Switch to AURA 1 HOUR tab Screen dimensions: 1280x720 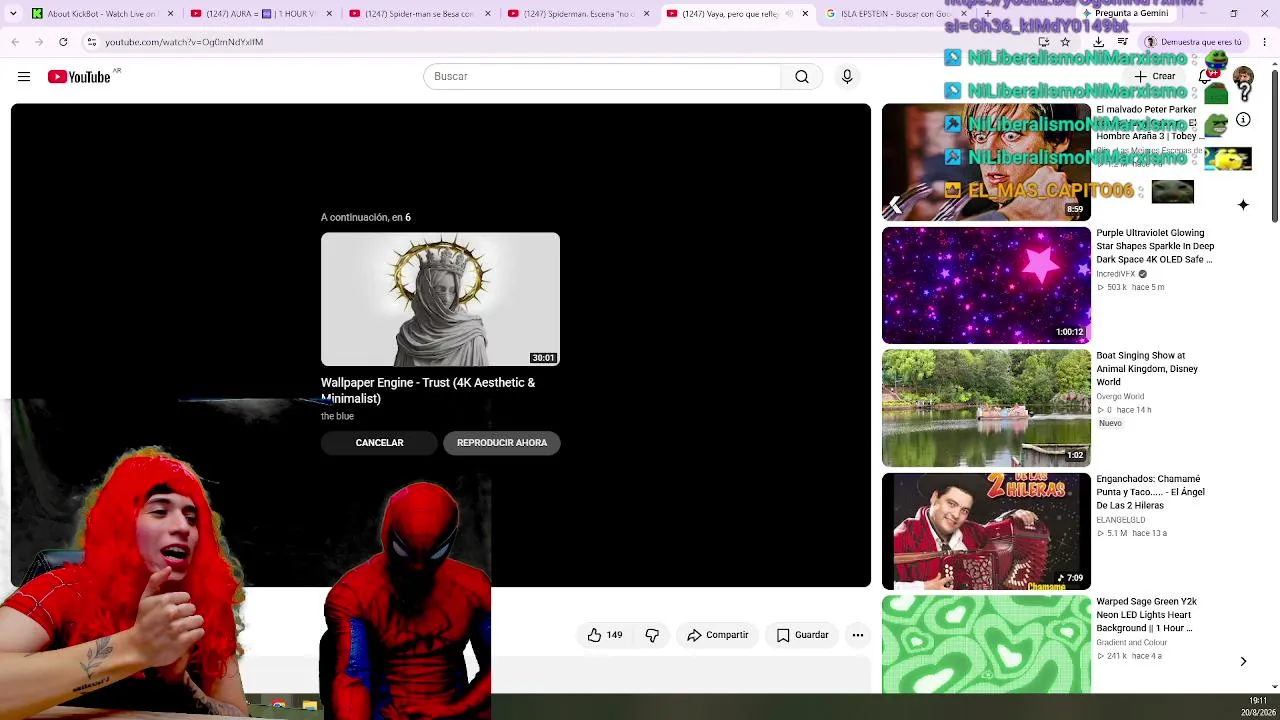pos(260,14)
